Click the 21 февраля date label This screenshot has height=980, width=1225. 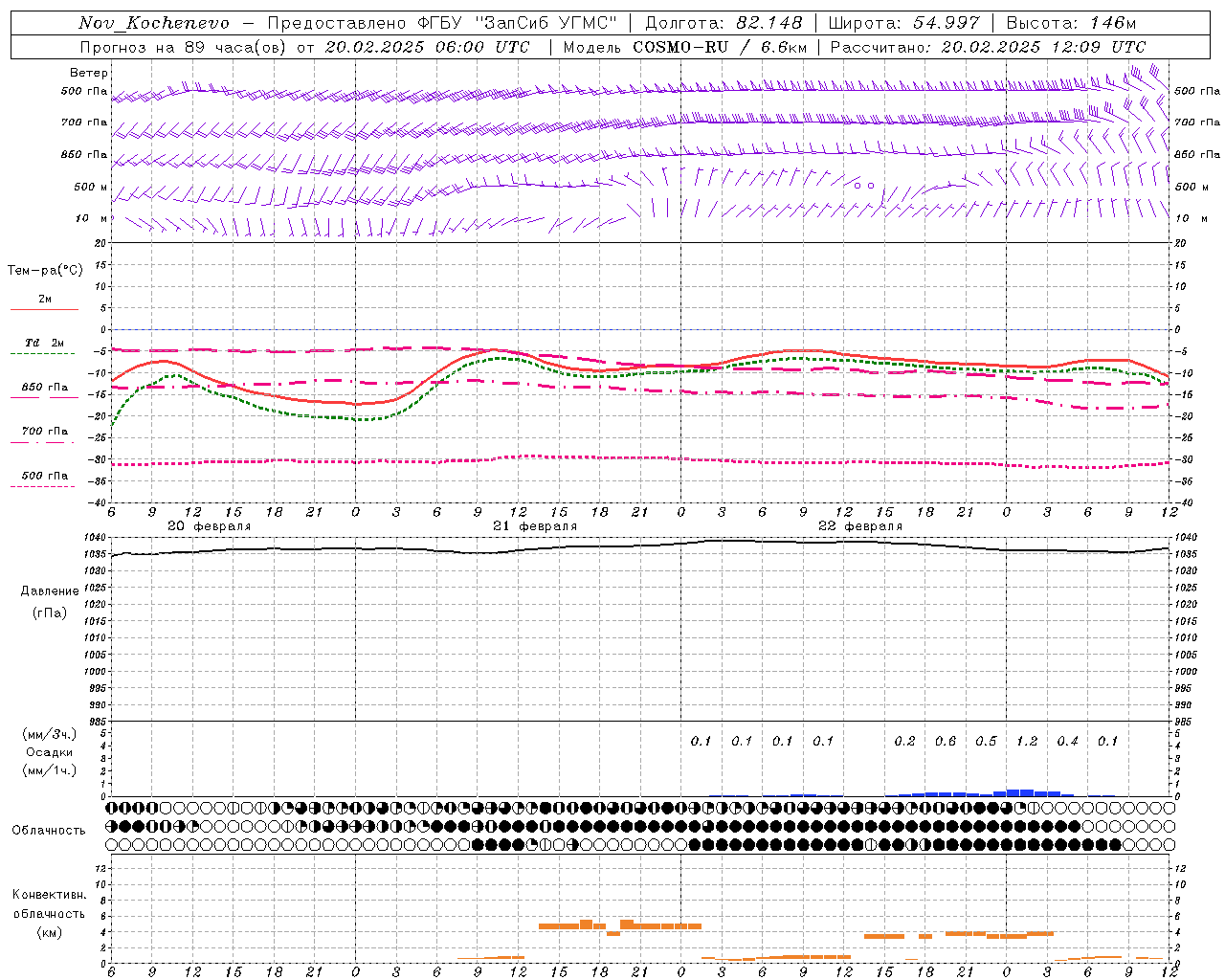click(x=535, y=526)
